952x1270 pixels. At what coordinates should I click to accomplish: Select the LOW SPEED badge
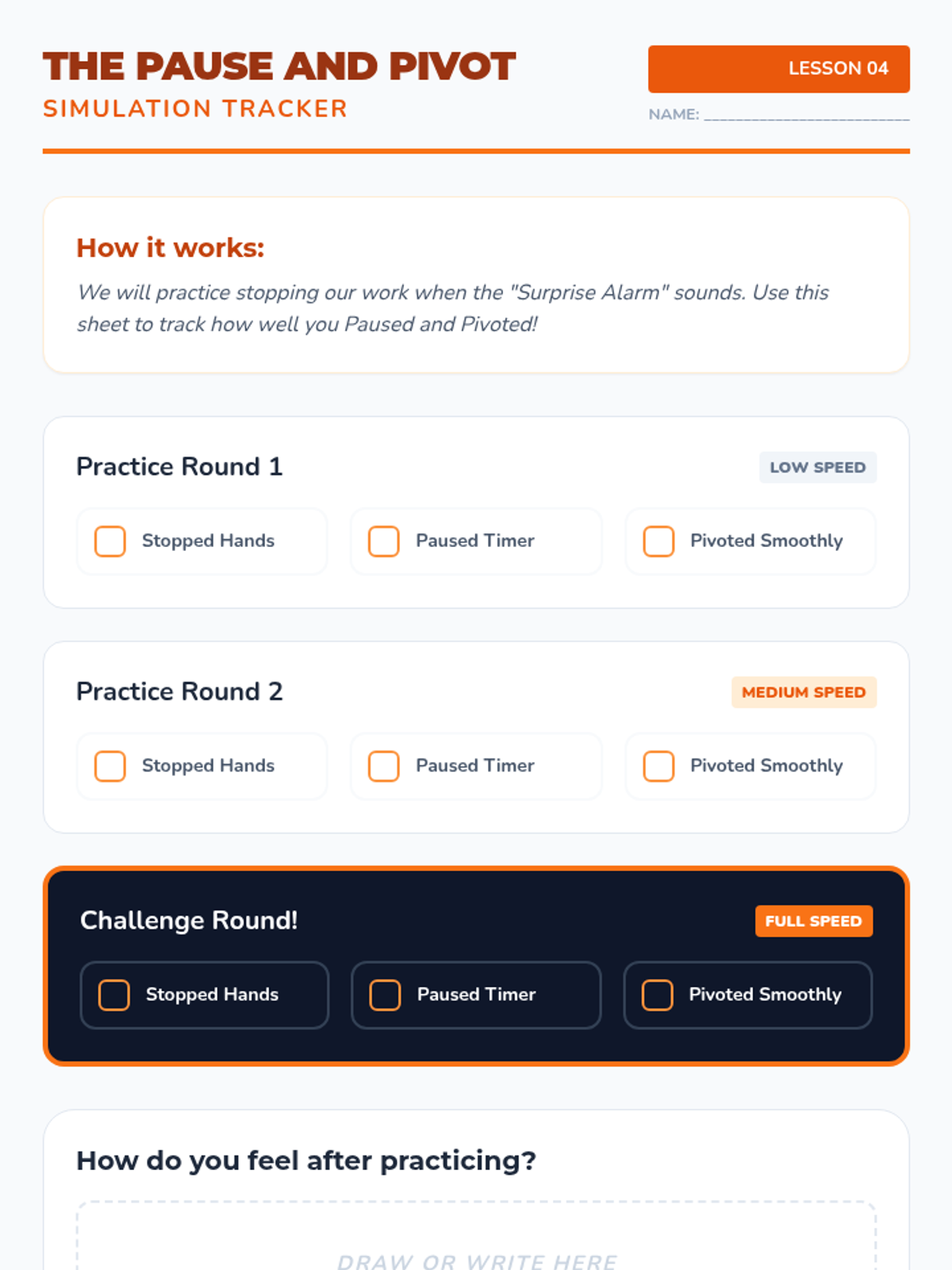818,468
